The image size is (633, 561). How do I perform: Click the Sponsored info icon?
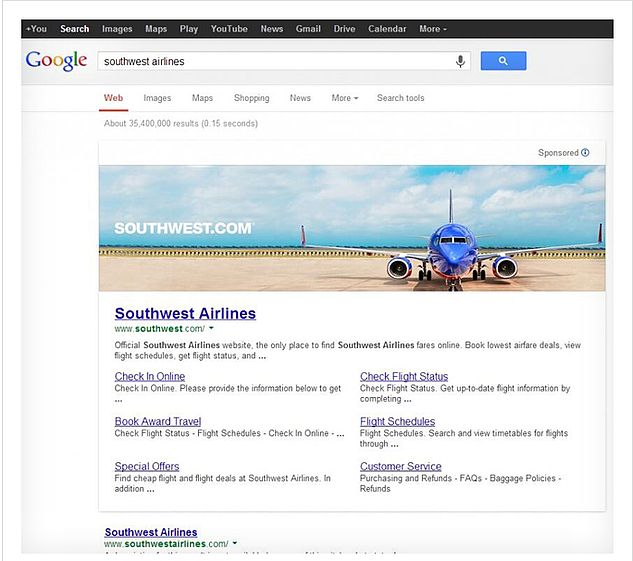coord(586,153)
